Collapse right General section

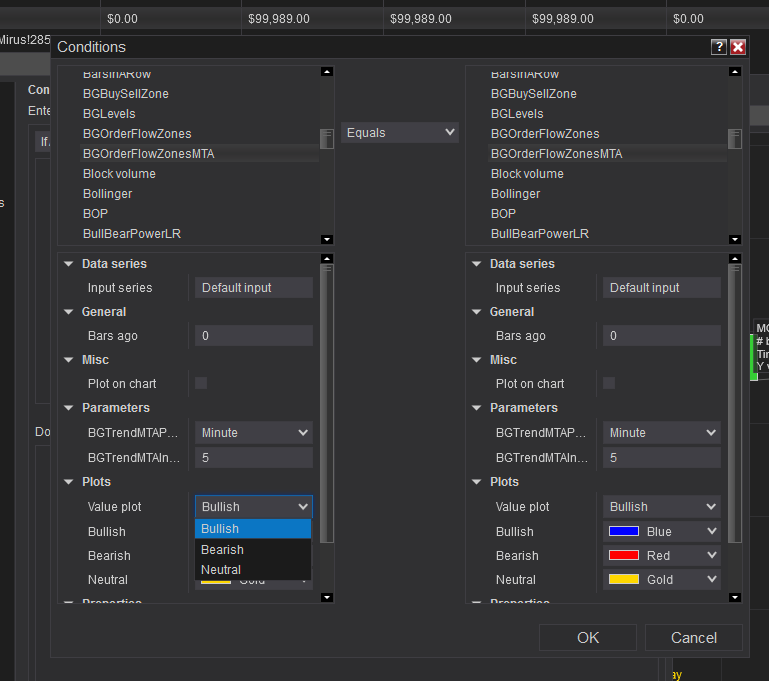coord(477,312)
